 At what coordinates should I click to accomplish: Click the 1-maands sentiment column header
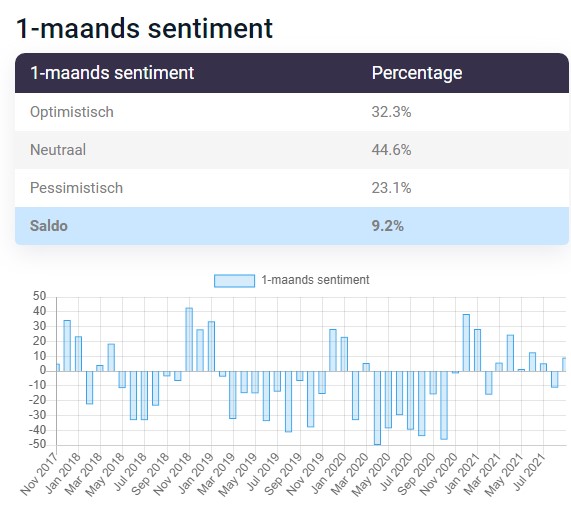point(112,73)
